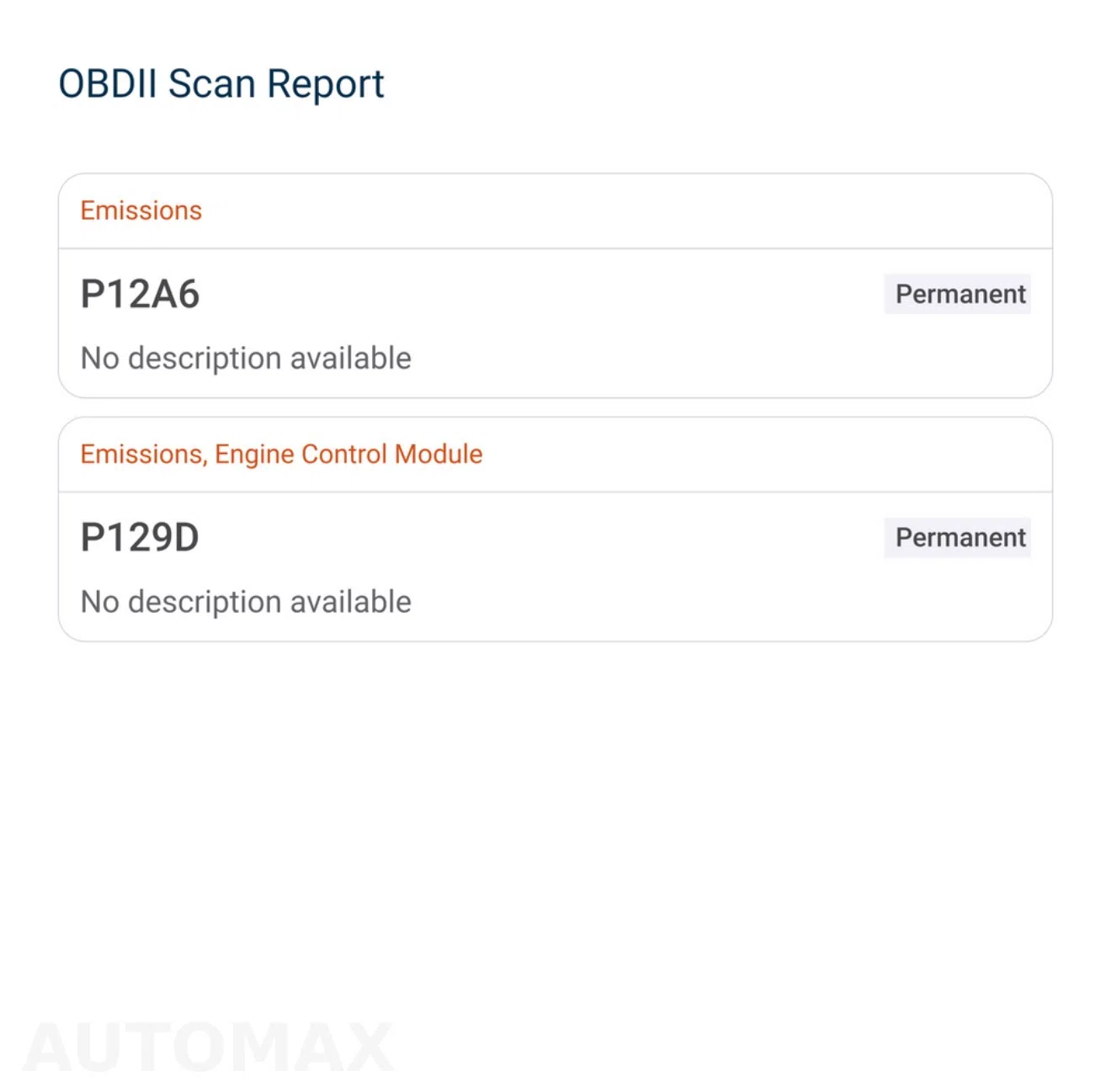Click the word "No" under code P129D

click(x=100, y=602)
